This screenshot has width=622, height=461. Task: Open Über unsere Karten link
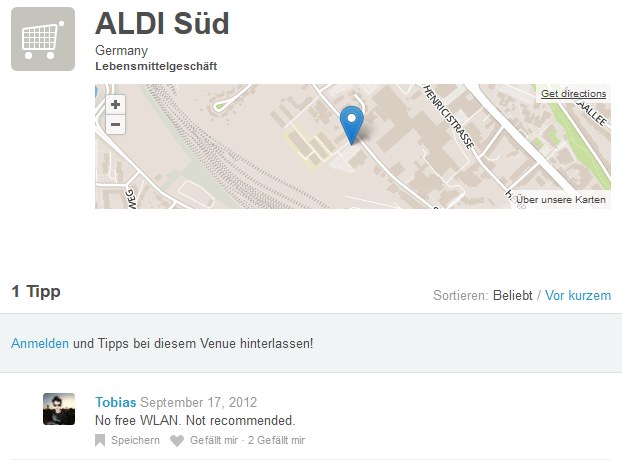point(561,199)
